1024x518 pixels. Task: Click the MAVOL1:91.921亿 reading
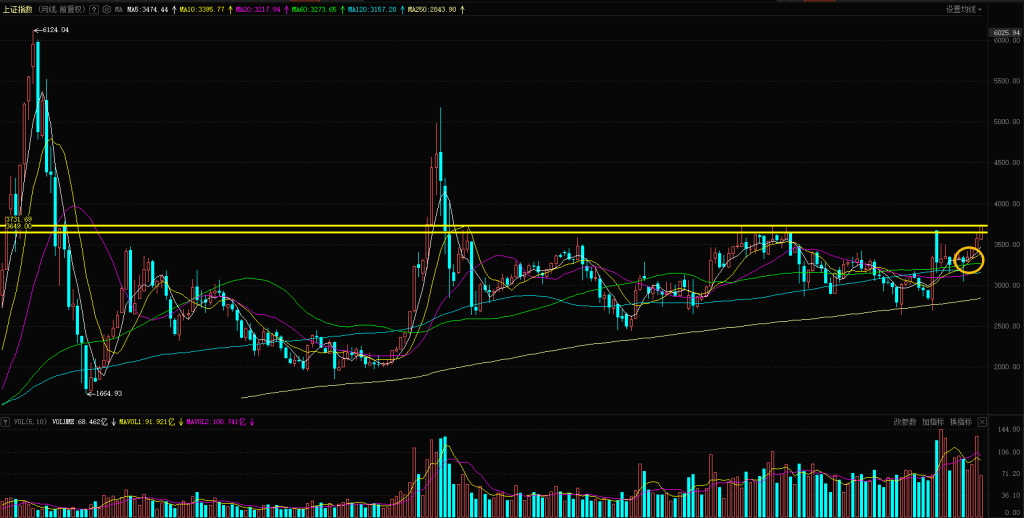pyautogui.click(x=147, y=422)
